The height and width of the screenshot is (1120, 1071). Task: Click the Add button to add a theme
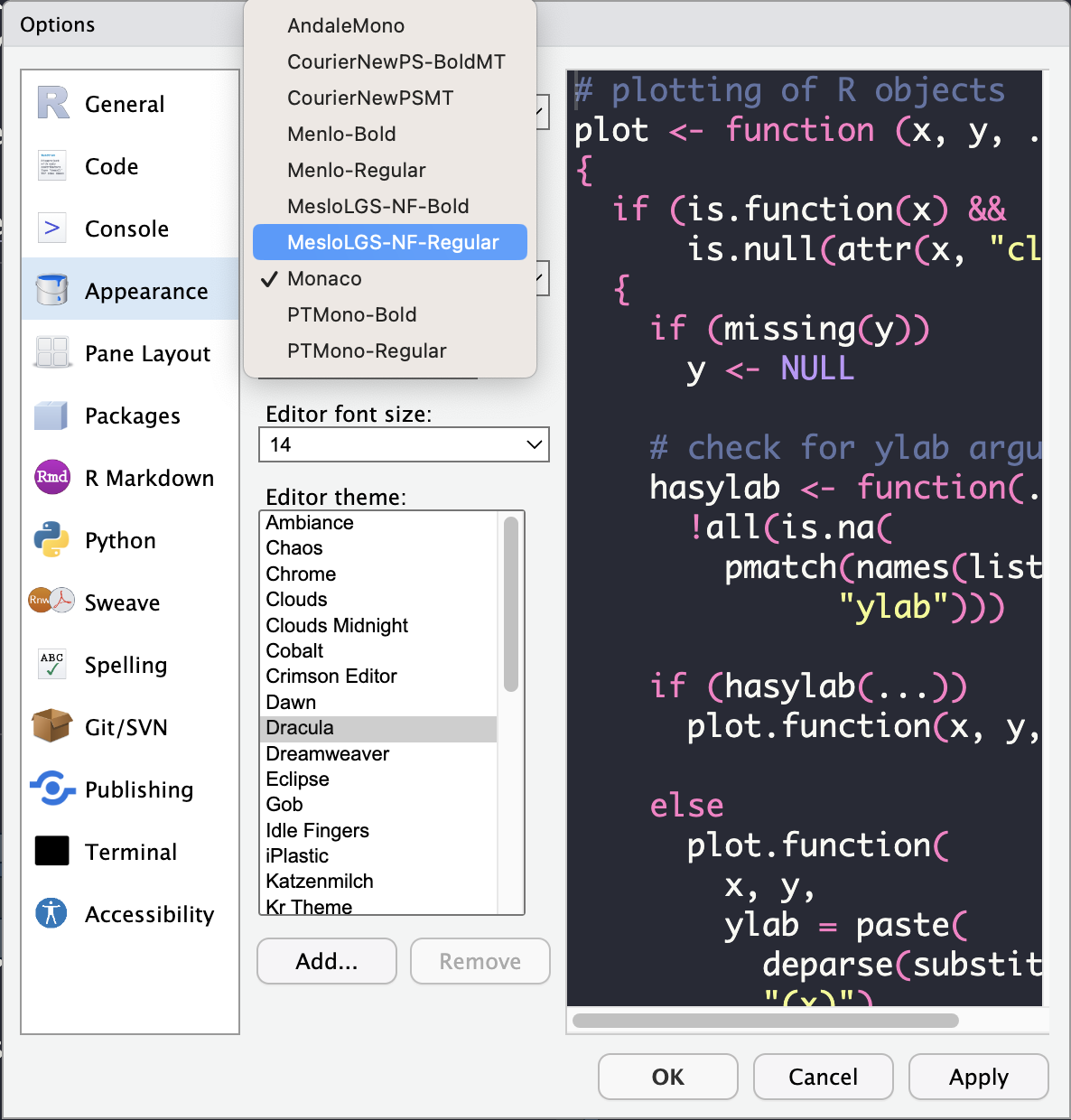pyautogui.click(x=326, y=961)
